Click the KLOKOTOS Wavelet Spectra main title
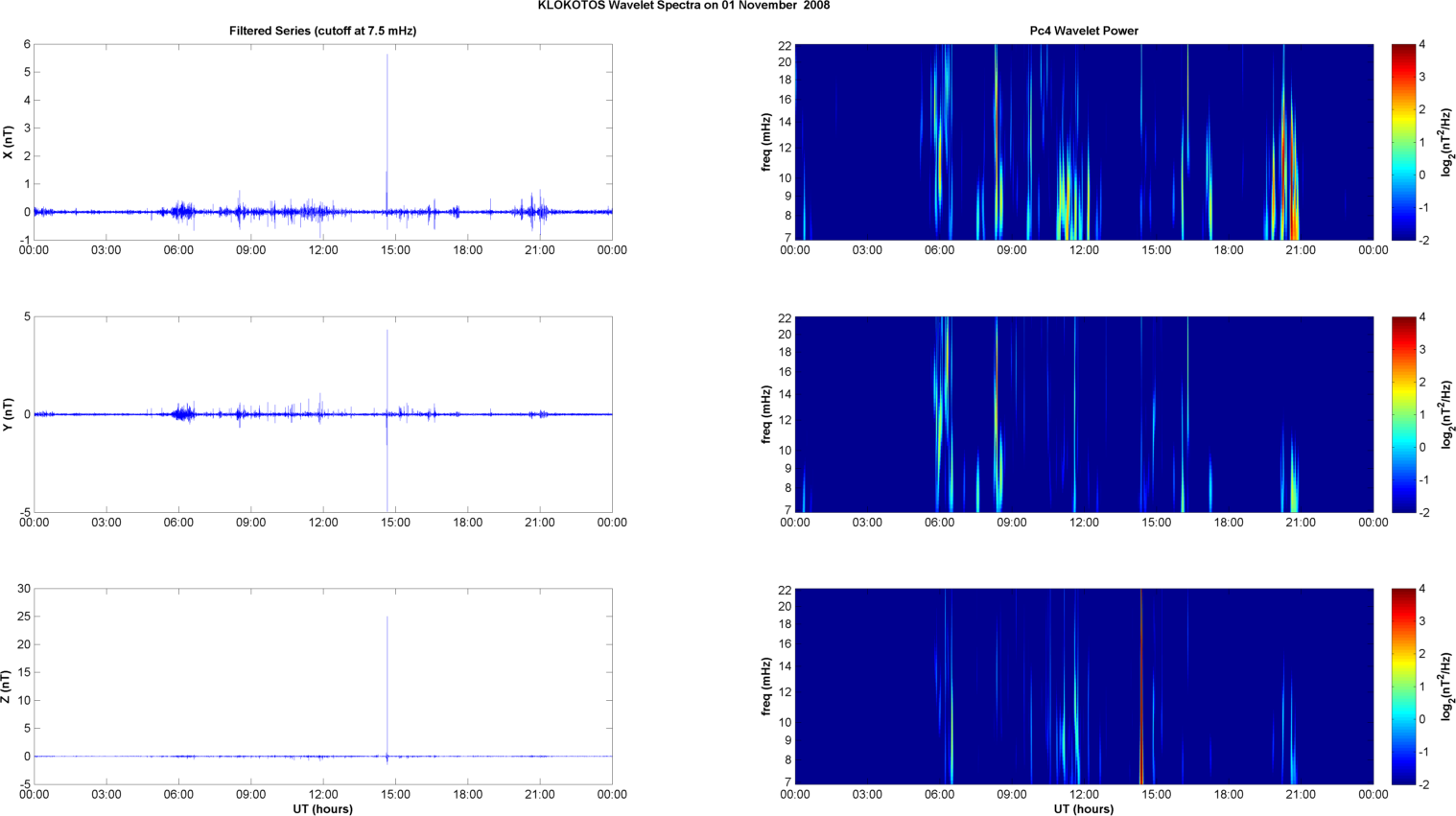The image size is (1456, 816). pyautogui.click(x=683, y=6)
